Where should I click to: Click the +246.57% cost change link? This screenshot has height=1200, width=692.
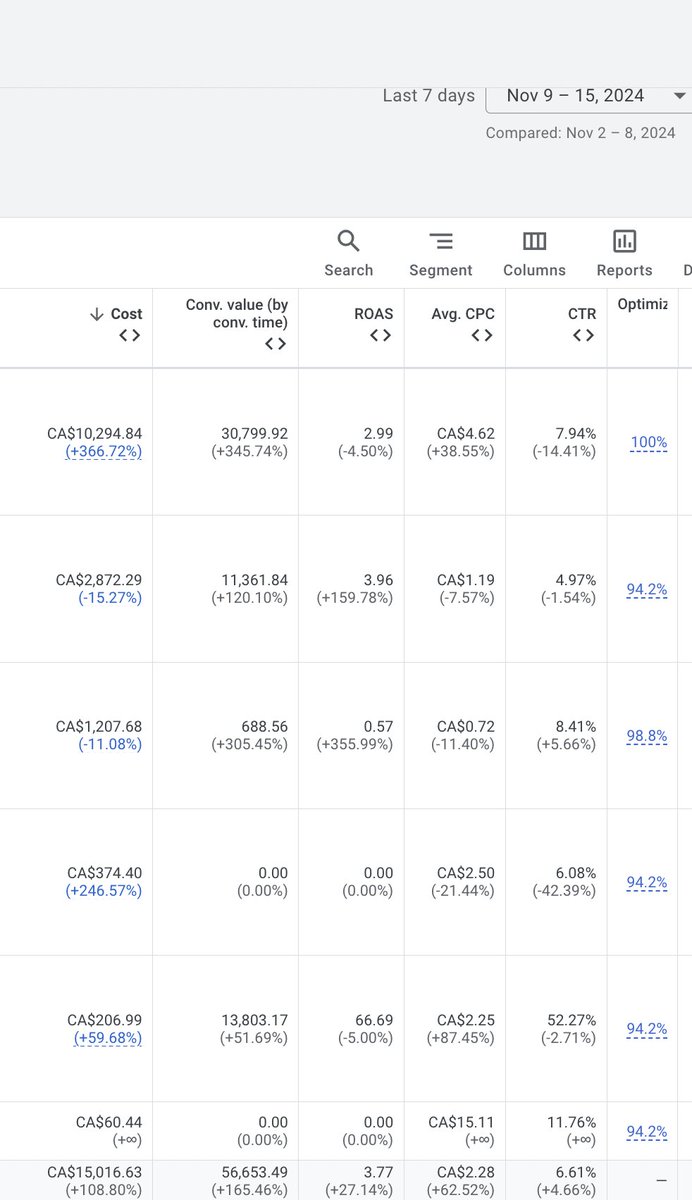104,891
